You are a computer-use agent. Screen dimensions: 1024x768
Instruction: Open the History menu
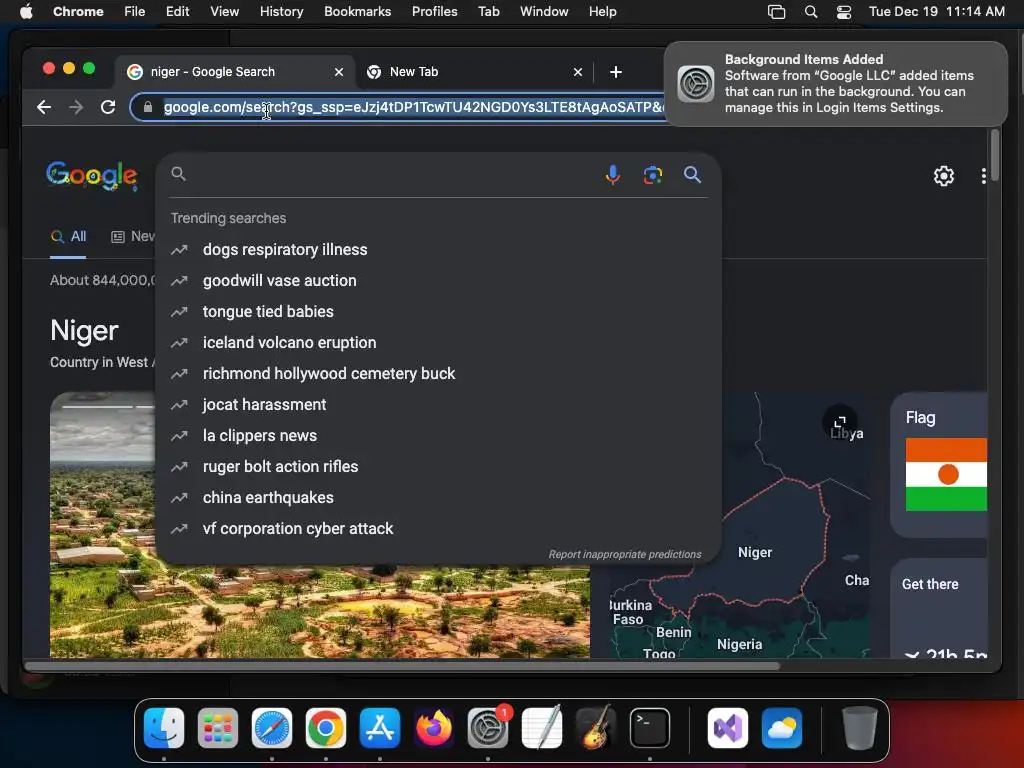tap(281, 12)
